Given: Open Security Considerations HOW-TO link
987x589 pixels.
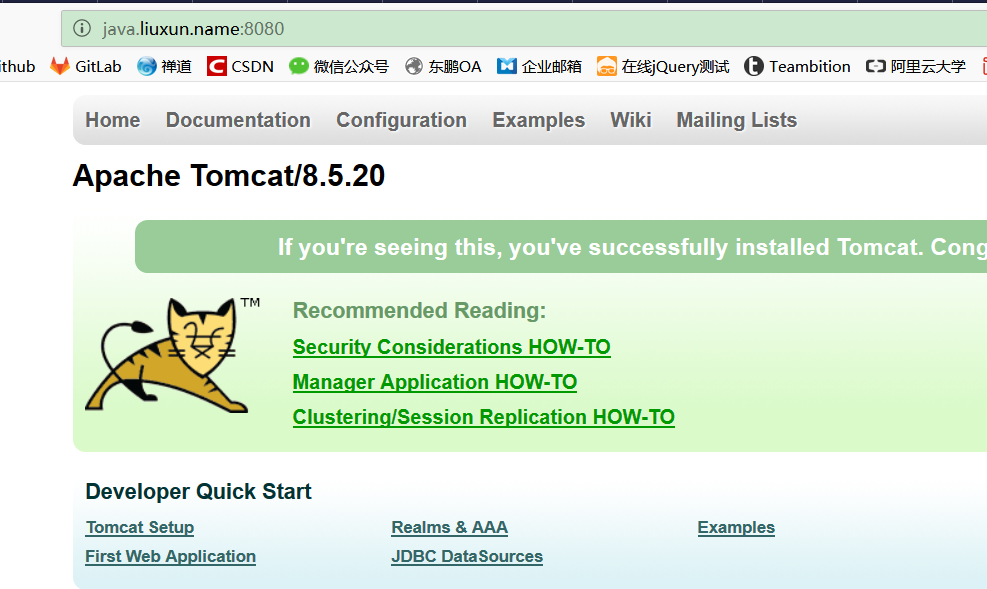Looking at the screenshot, I should point(451,347).
